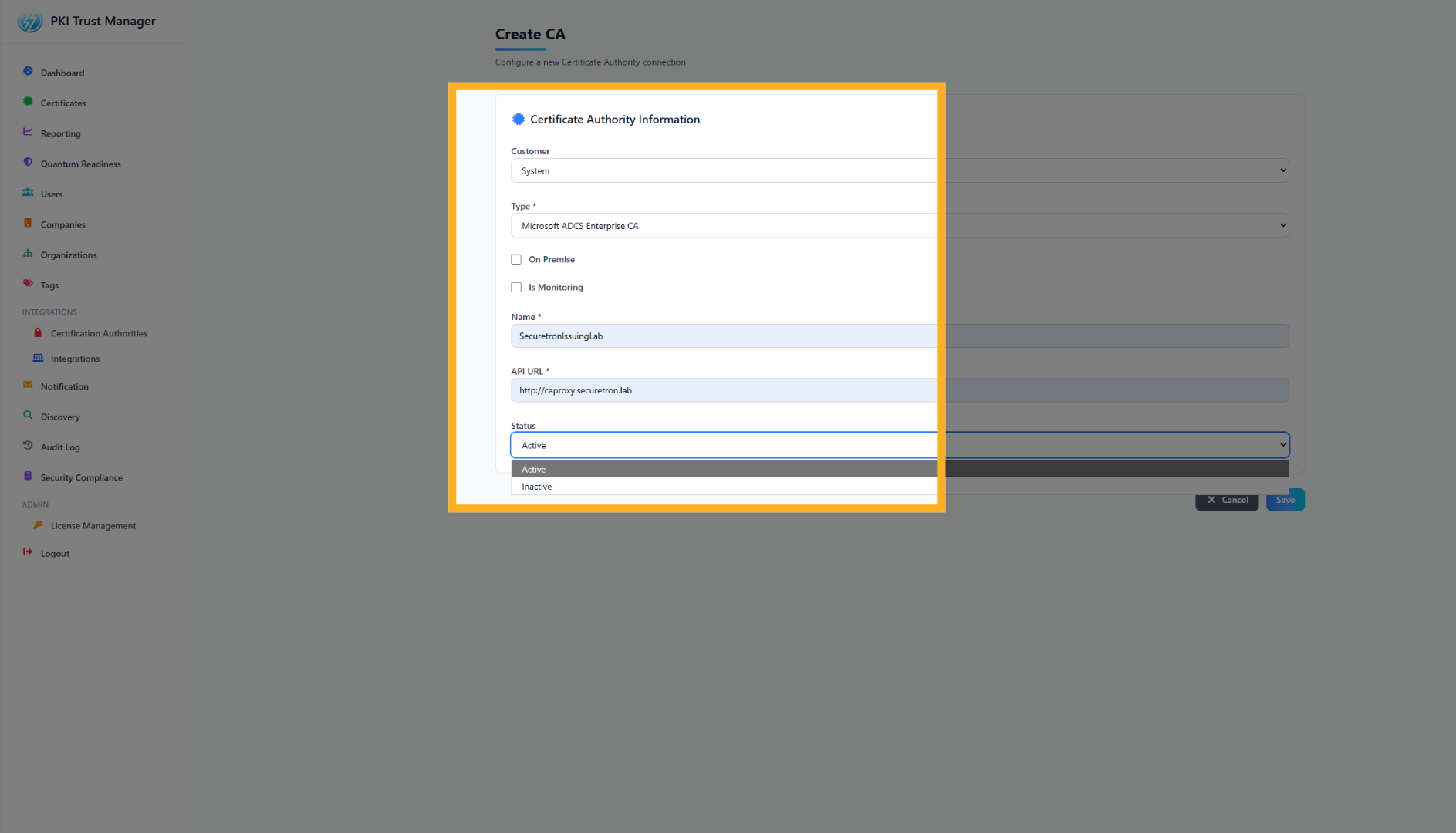Go to Security Compliance page
Screen dimensions: 1456x833
coord(82,478)
